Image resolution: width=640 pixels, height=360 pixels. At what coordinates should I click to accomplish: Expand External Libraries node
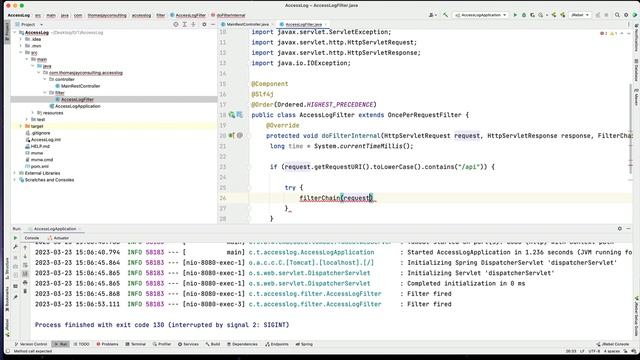(x=15, y=173)
